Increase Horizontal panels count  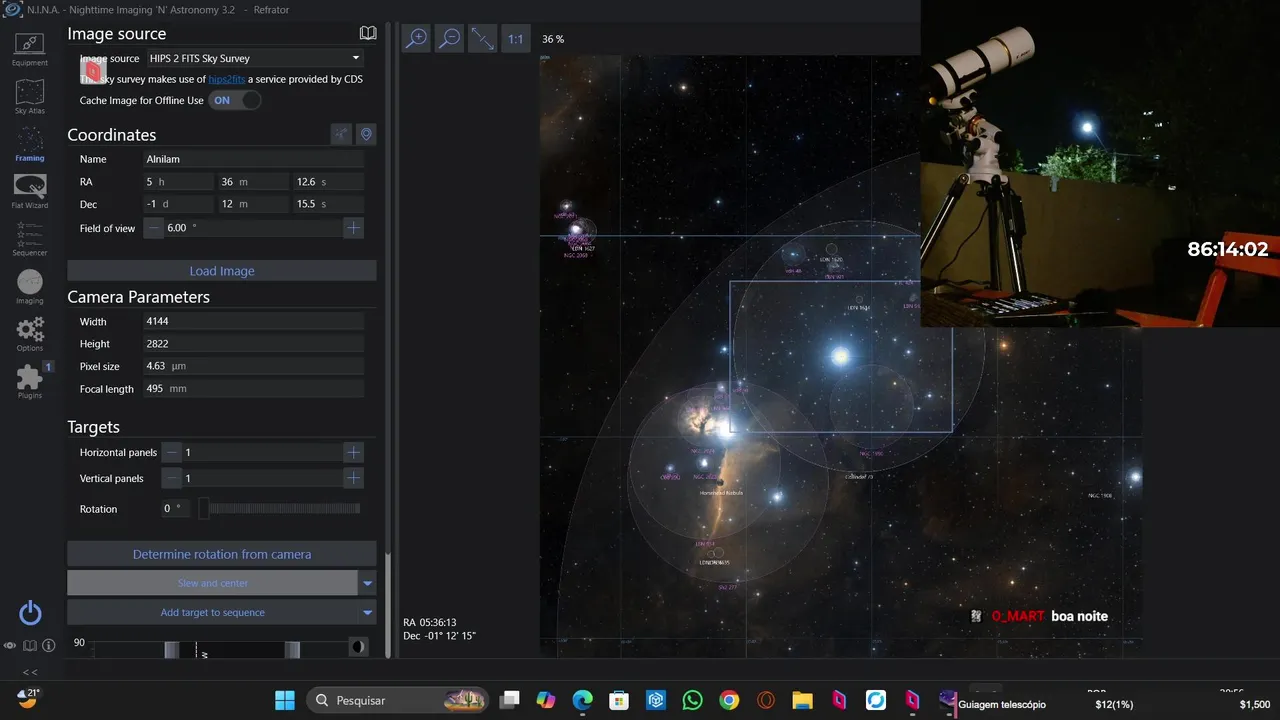[353, 453]
